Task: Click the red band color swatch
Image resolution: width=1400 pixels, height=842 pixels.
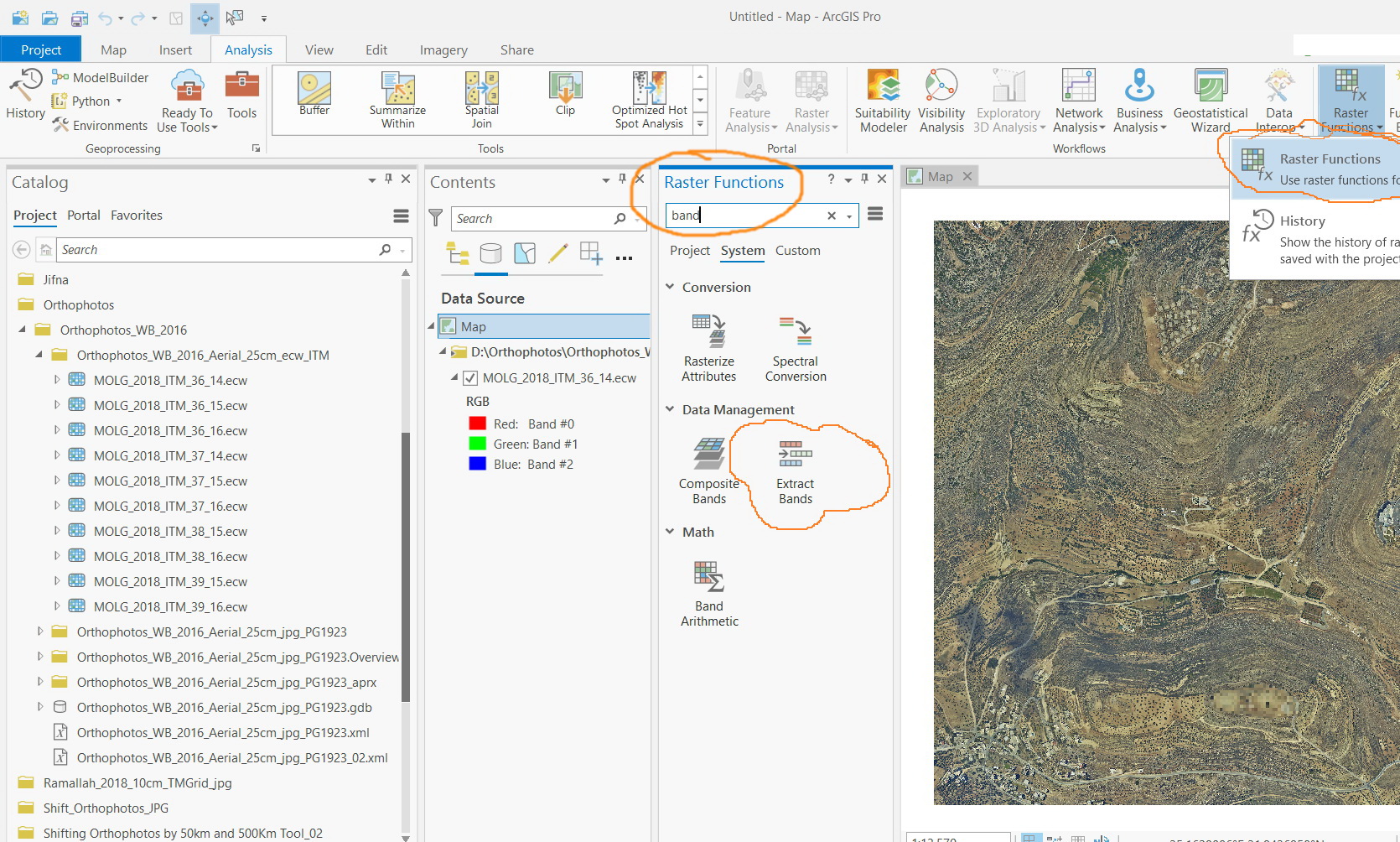Action: coord(477,424)
